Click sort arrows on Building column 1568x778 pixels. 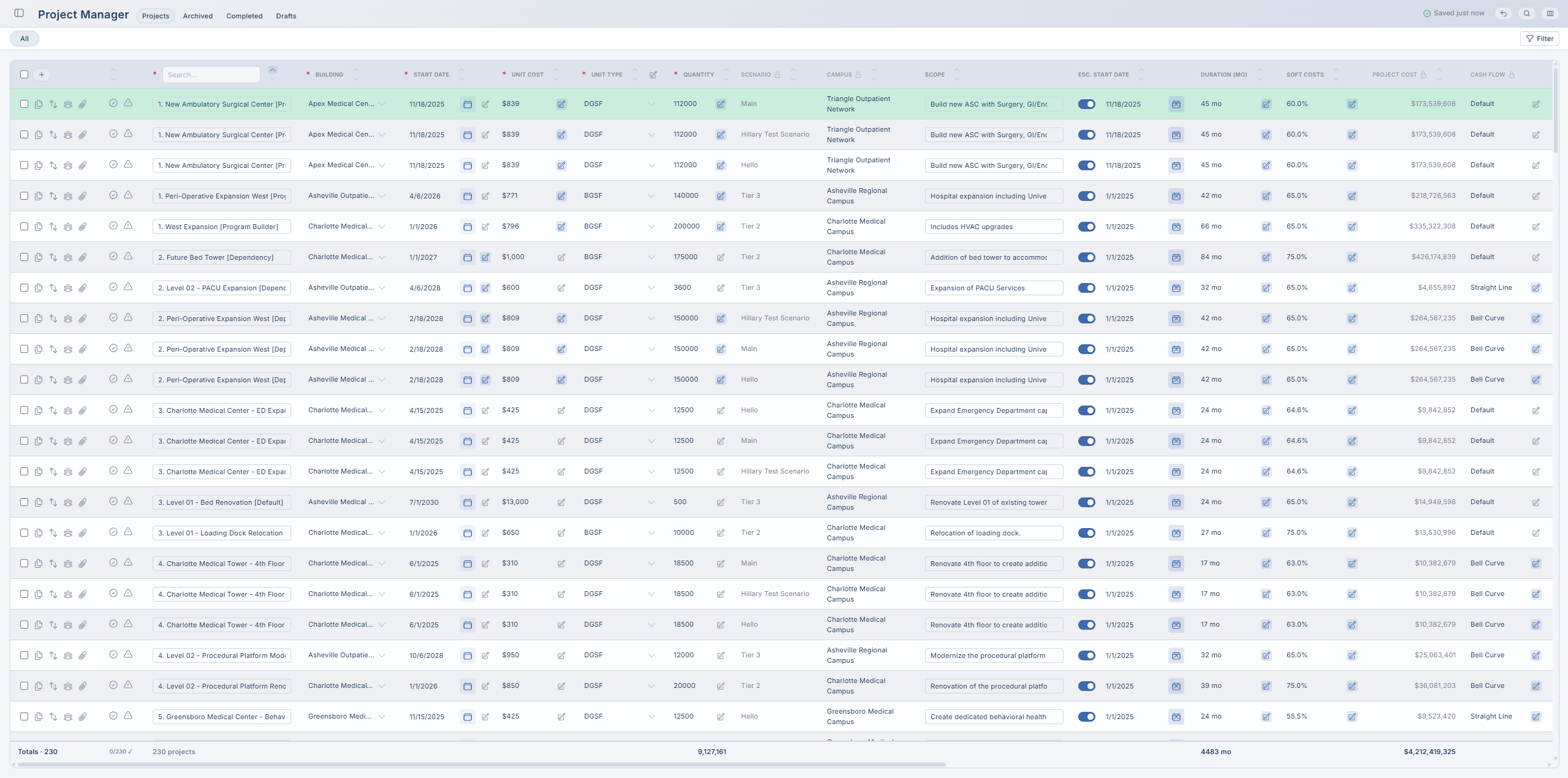coord(356,75)
